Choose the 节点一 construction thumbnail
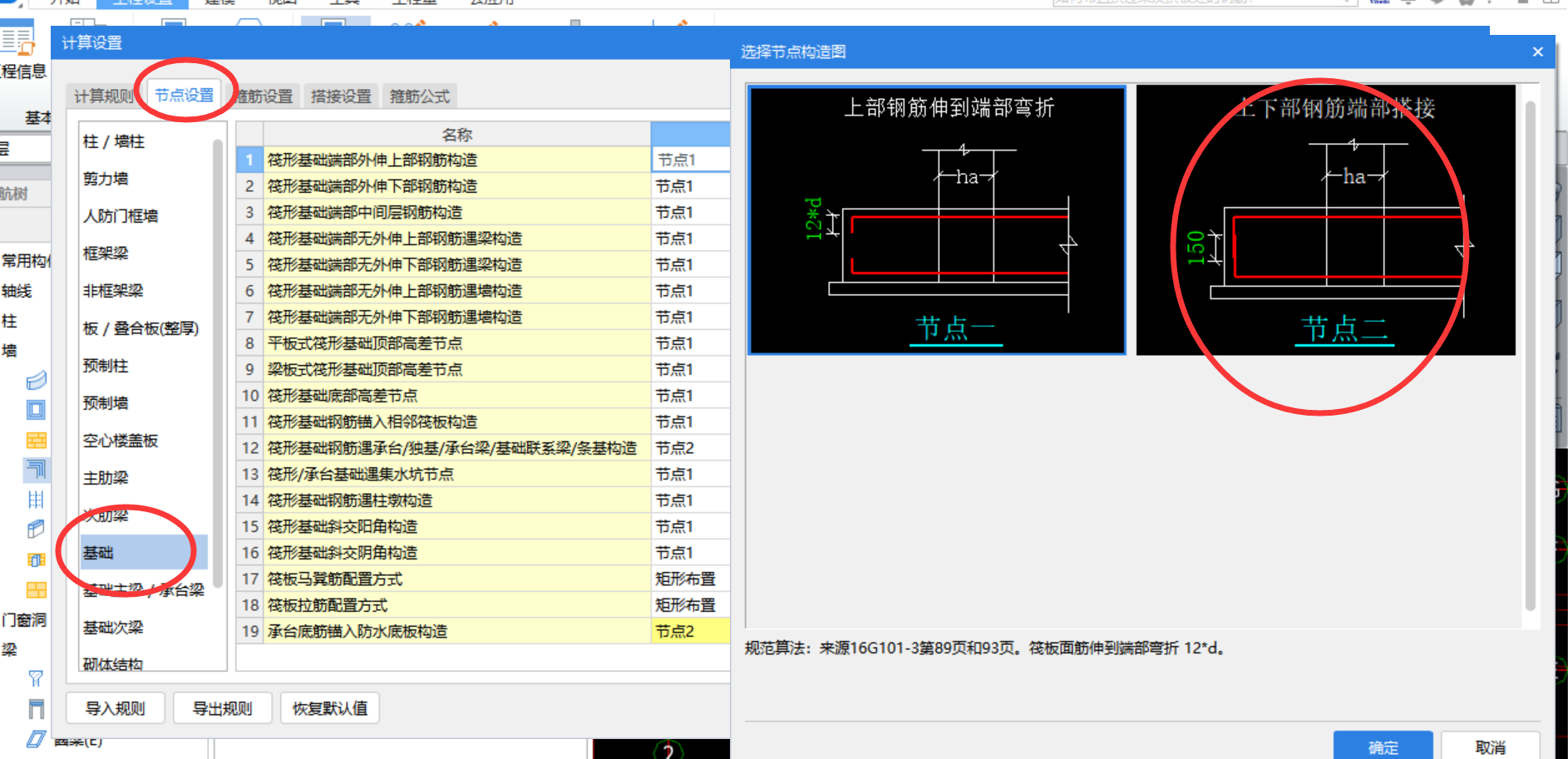Screen dimensions: 1568x759 point(937,220)
